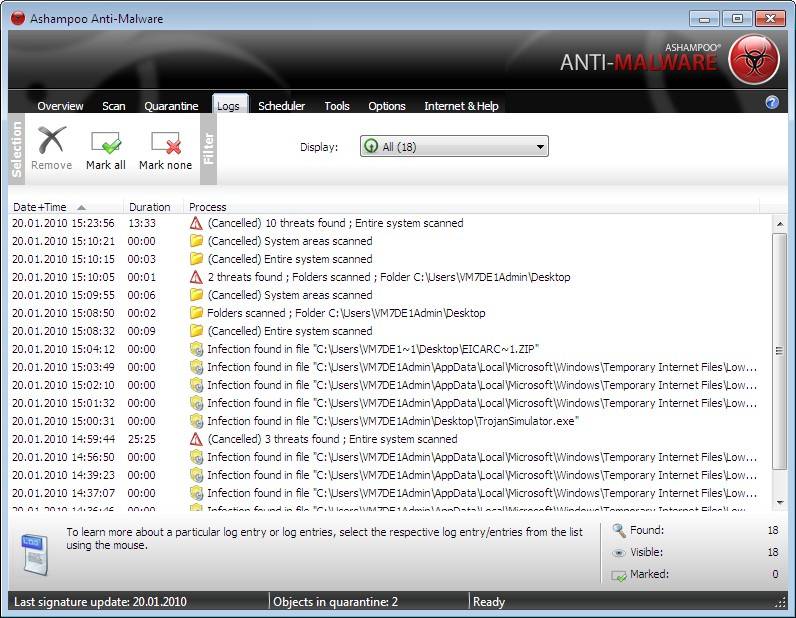Viewport: 796px width, 618px height.
Task: Click the red biohazard Anti-Malware logo
Action: [x=754, y=59]
